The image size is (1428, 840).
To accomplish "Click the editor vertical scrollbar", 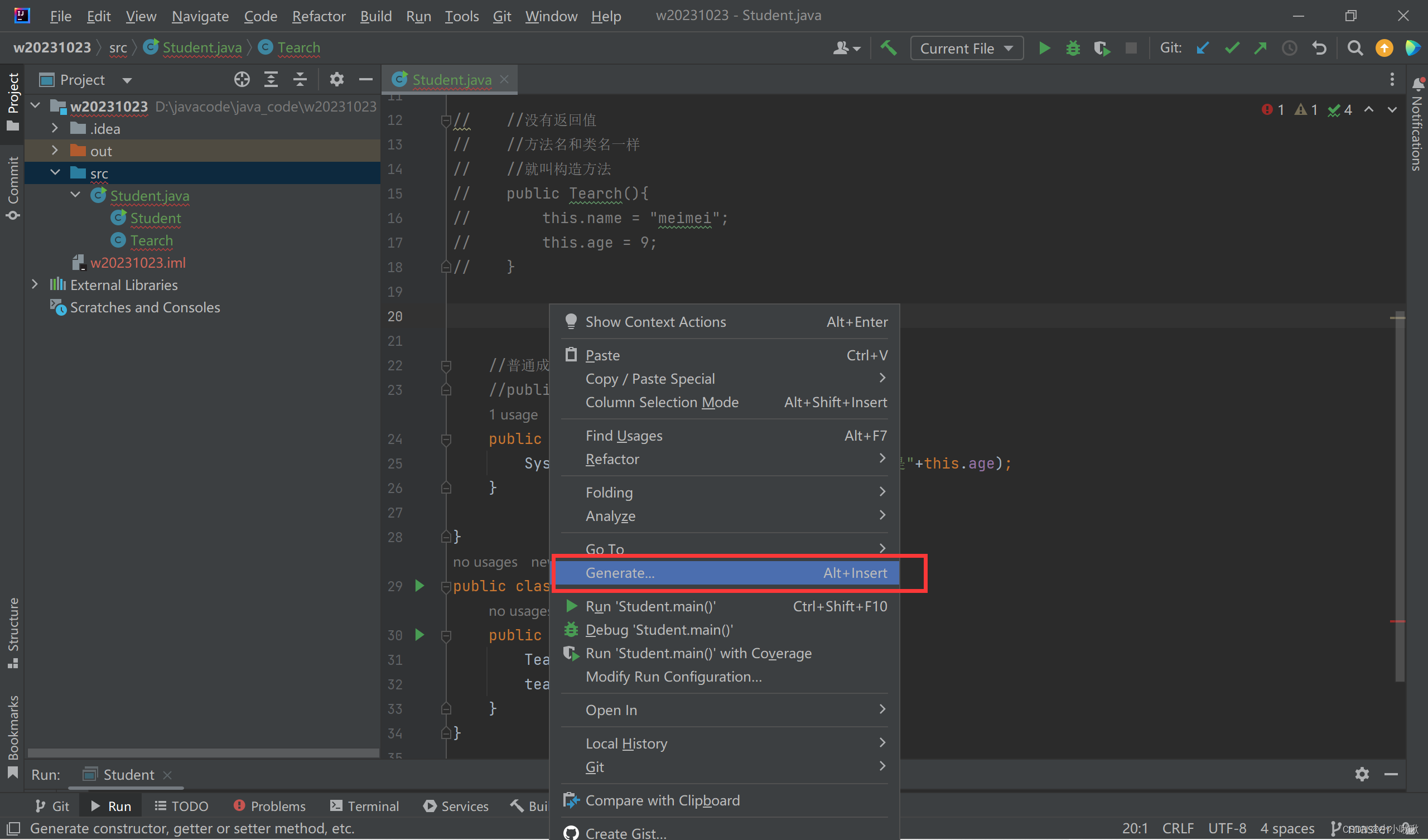I will tap(1399, 496).
